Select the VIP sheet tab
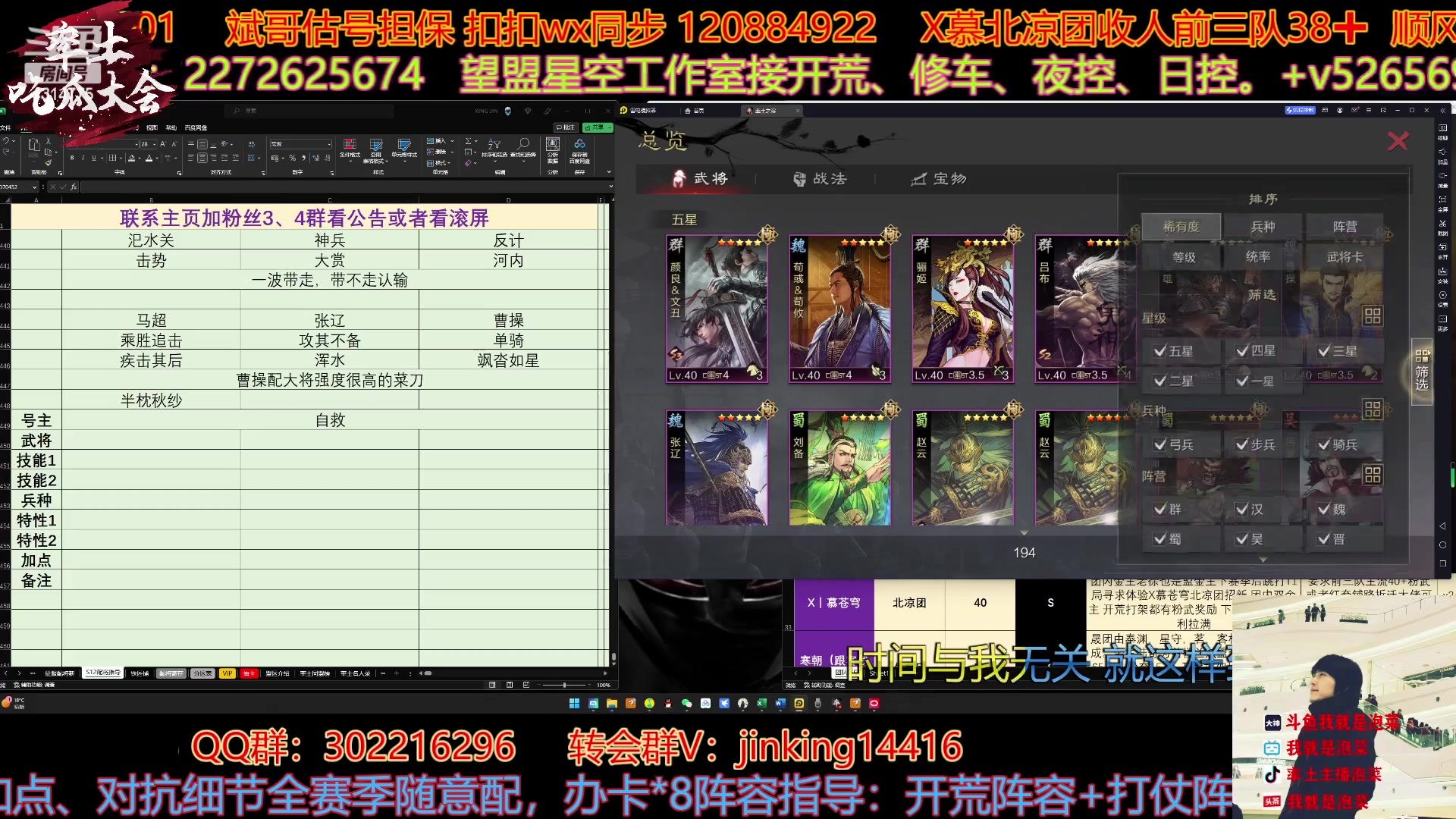This screenshot has height=819, width=1456. tap(227, 673)
